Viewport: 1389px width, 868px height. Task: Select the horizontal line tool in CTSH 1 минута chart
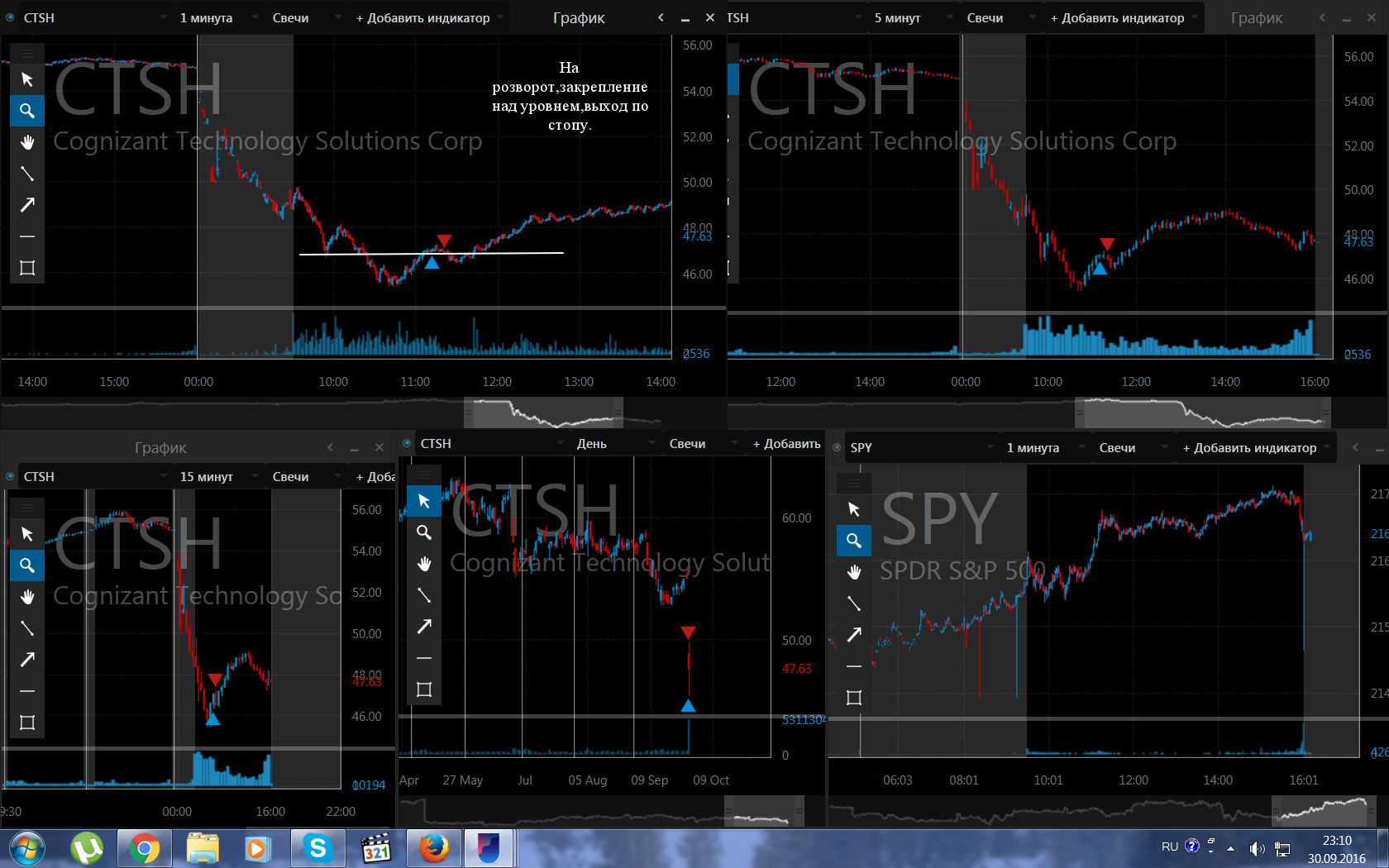[27, 236]
